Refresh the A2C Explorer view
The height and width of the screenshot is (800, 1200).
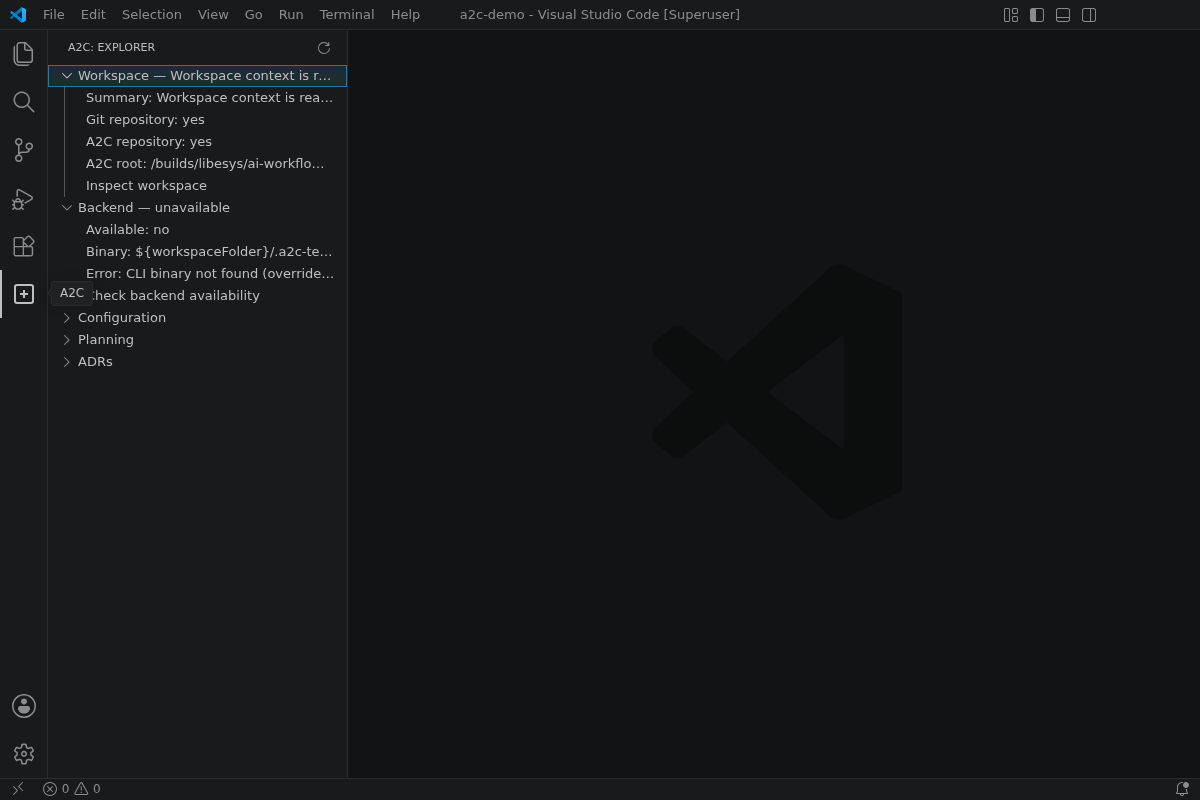click(x=324, y=48)
